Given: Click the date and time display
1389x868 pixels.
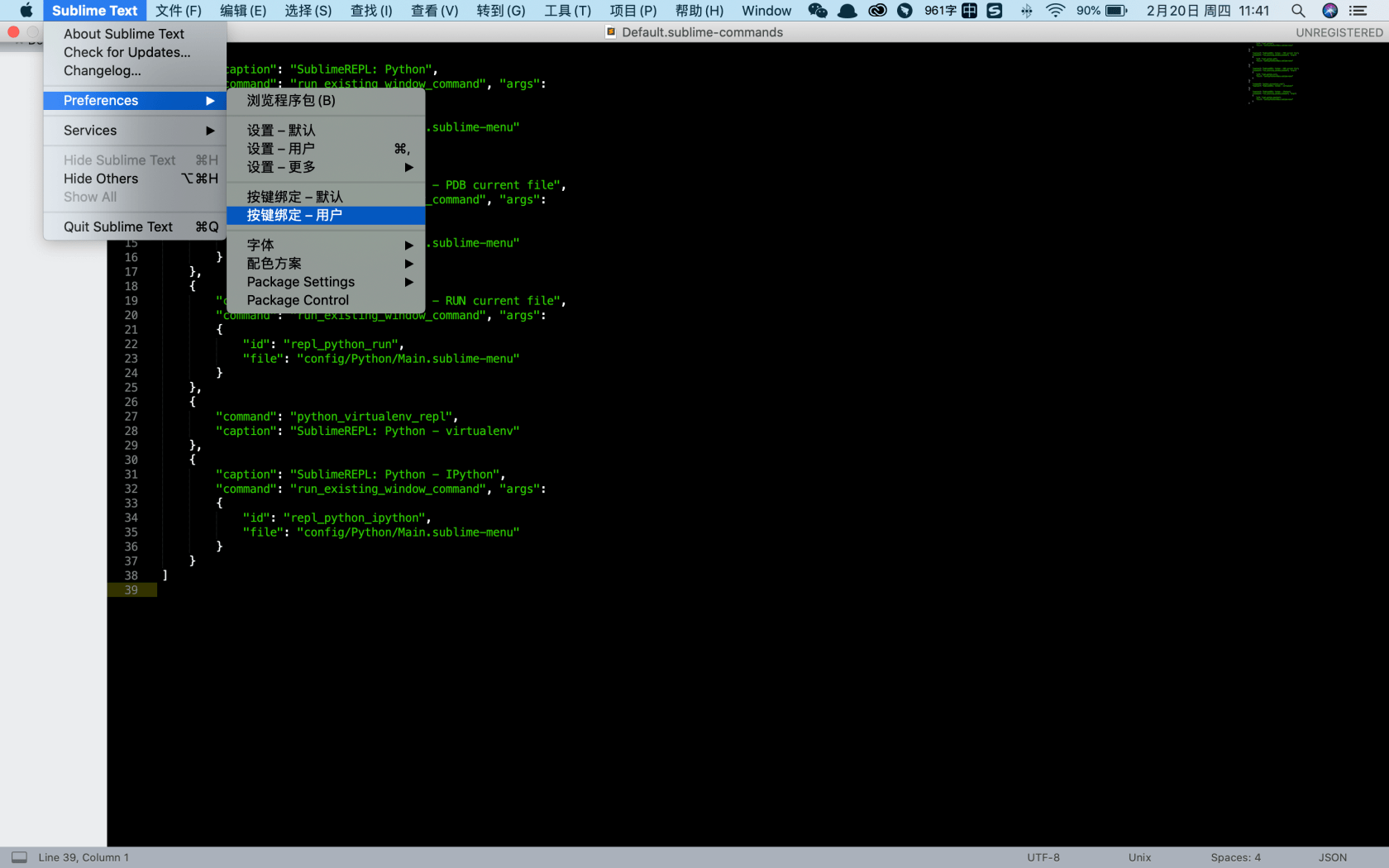Looking at the screenshot, I should [x=1208, y=11].
